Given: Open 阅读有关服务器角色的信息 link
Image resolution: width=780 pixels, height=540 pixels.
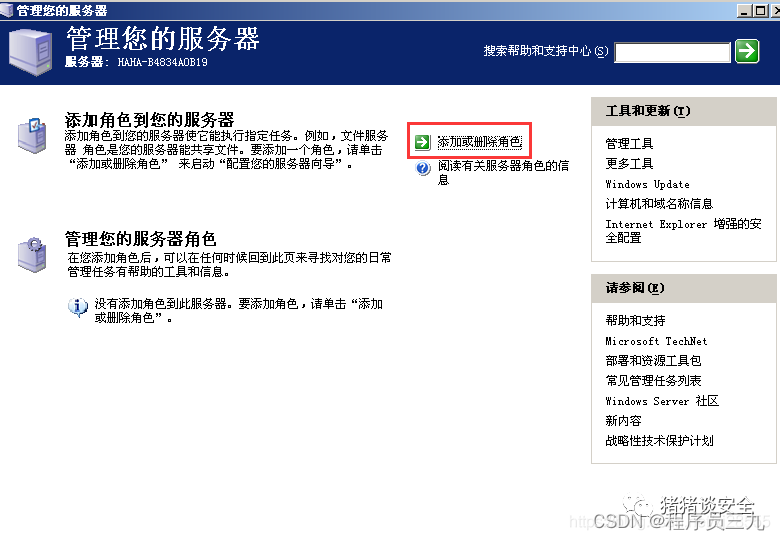Looking at the screenshot, I should [x=503, y=172].
